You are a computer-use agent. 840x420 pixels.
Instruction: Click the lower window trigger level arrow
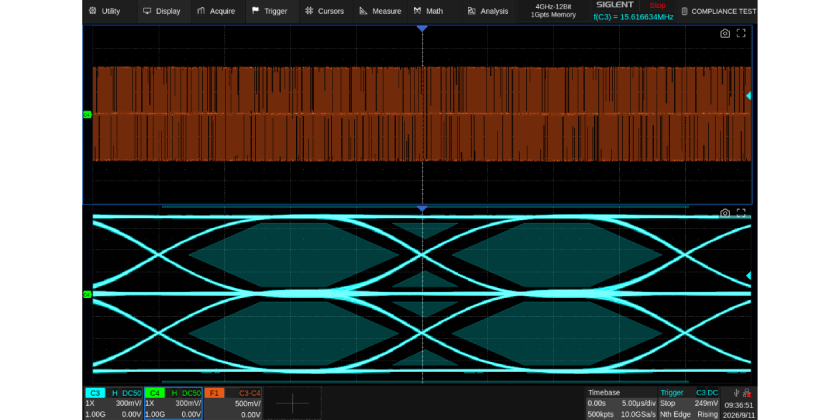(x=749, y=275)
